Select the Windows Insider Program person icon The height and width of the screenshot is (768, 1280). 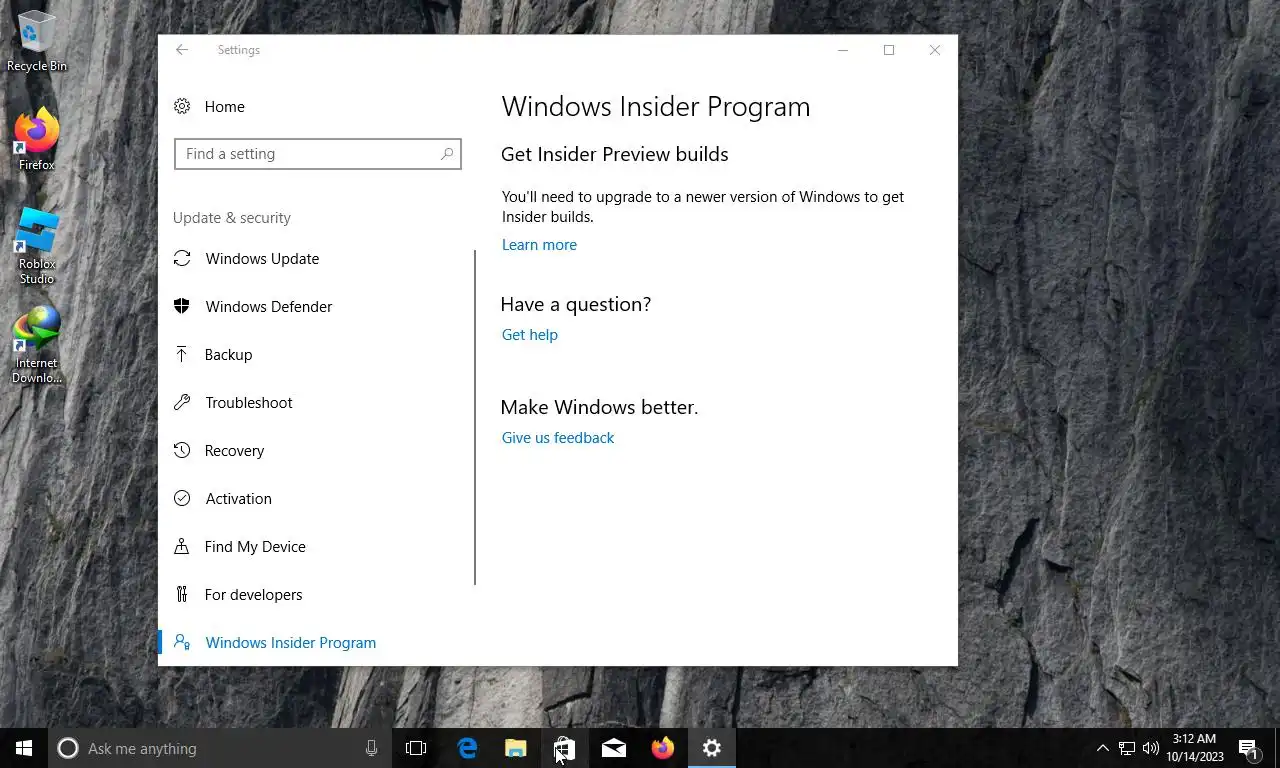pos(182,642)
